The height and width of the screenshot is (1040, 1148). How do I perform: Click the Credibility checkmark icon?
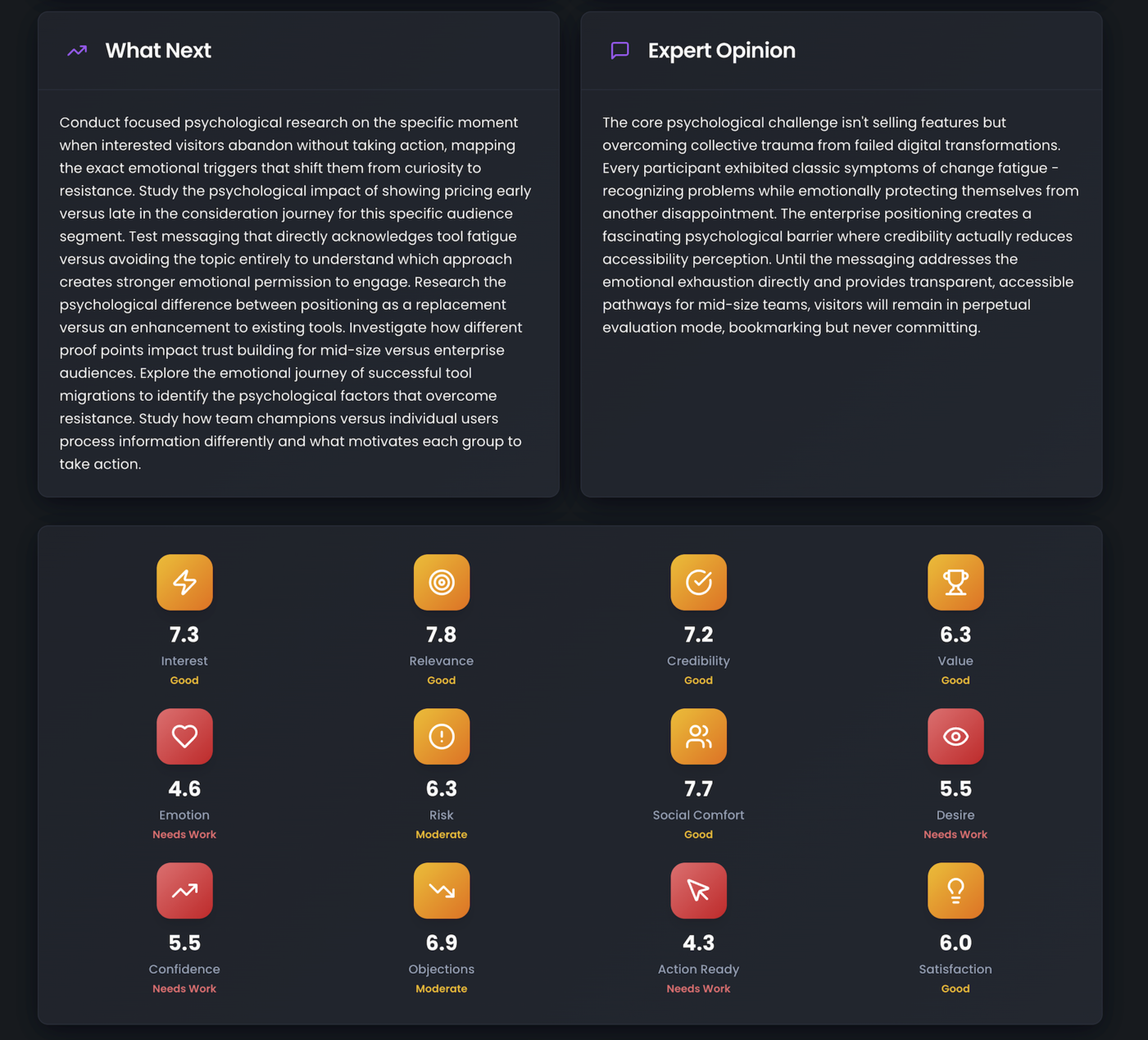coord(698,583)
